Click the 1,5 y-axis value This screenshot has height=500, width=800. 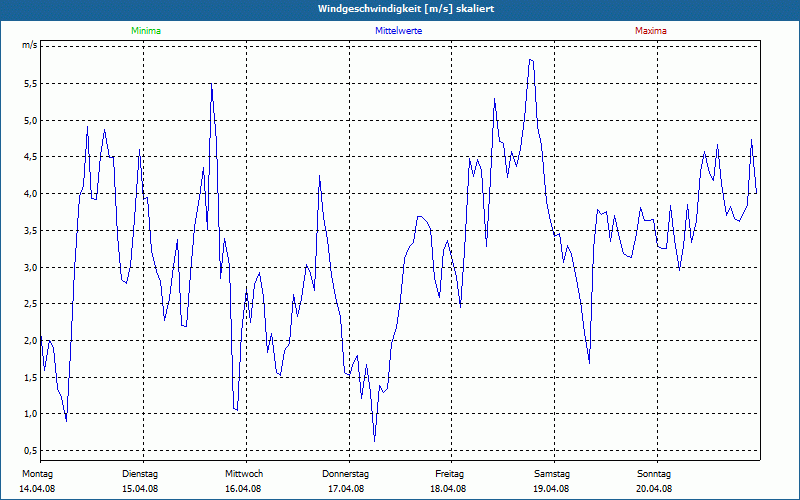click(x=31, y=378)
